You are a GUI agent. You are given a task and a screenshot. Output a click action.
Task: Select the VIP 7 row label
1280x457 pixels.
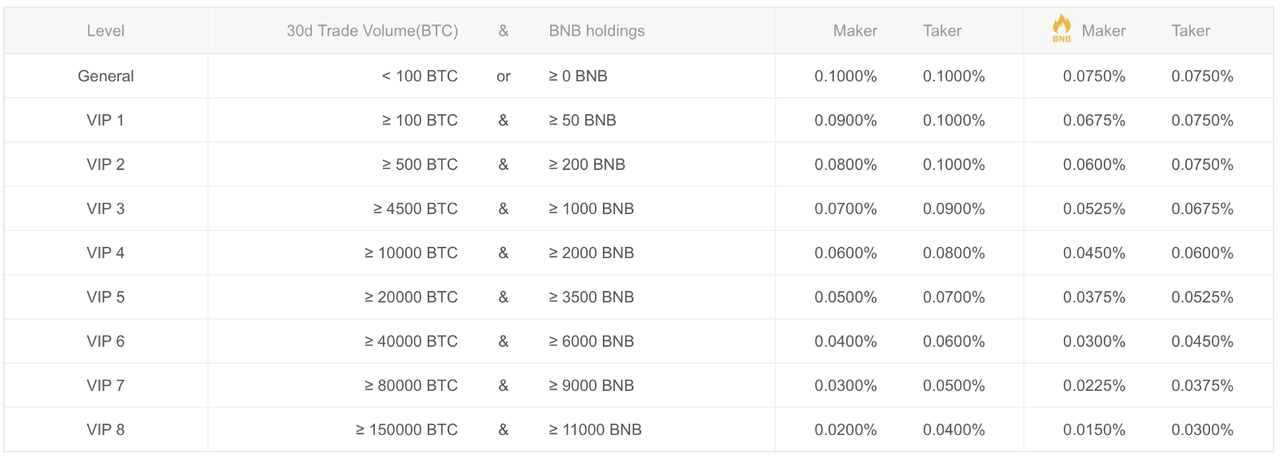click(x=106, y=385)
